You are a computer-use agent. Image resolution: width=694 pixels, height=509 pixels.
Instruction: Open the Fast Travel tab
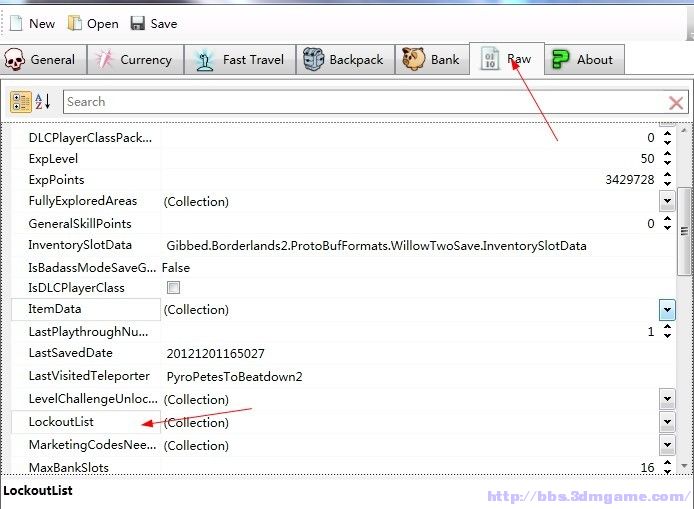[240, 59]
